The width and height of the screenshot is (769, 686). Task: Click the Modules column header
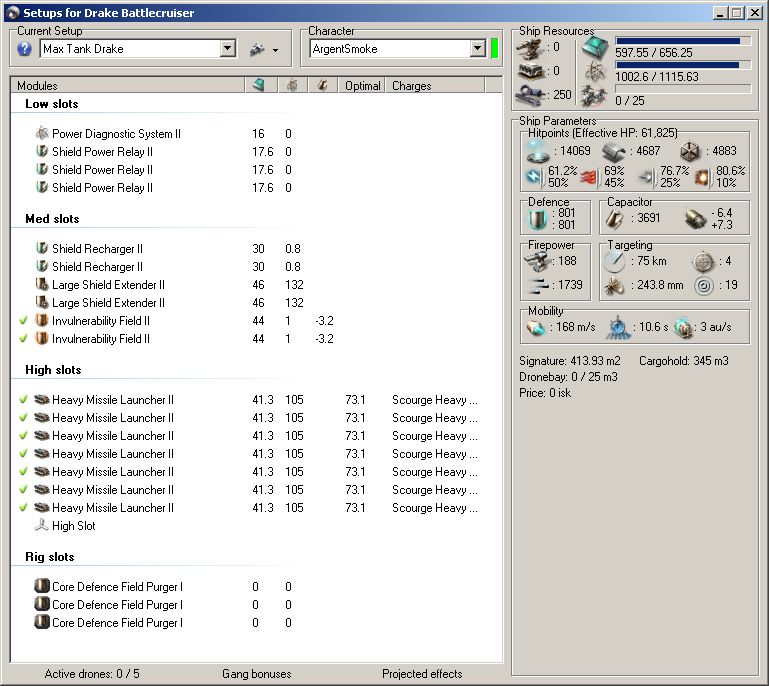pyautogui.click(x=128, y=86)
